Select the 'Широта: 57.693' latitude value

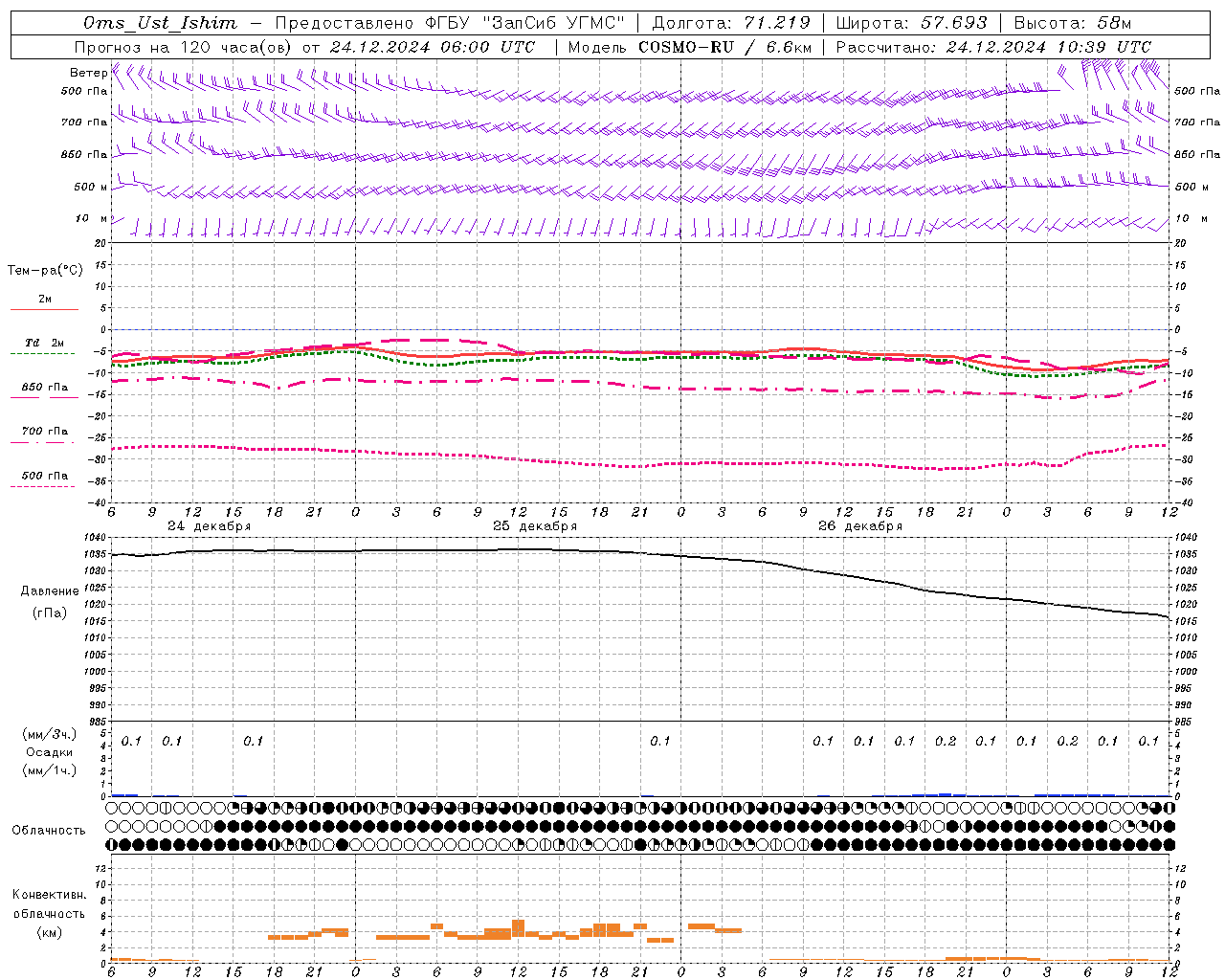coord(911,23)
